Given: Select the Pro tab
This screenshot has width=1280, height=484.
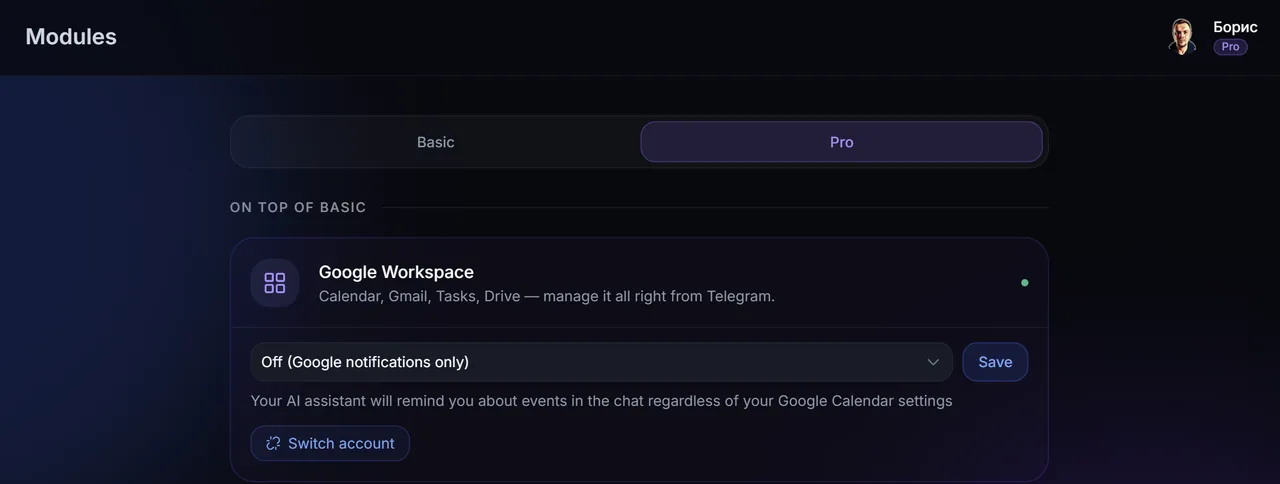Looking at the screenshot, I should click(x=841, y=142).
